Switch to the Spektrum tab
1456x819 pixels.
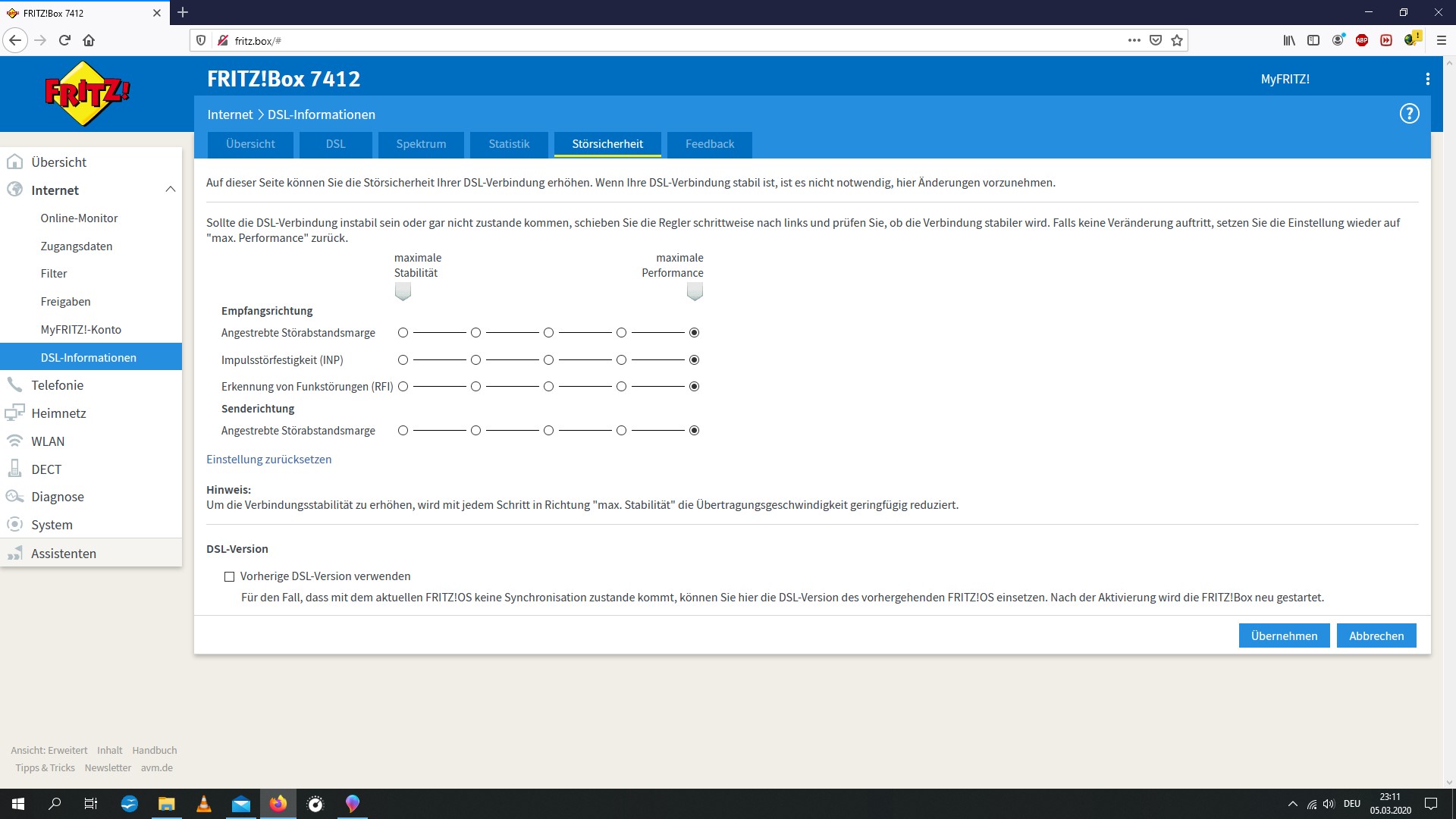pyautogui.click(x=421, y=144)
